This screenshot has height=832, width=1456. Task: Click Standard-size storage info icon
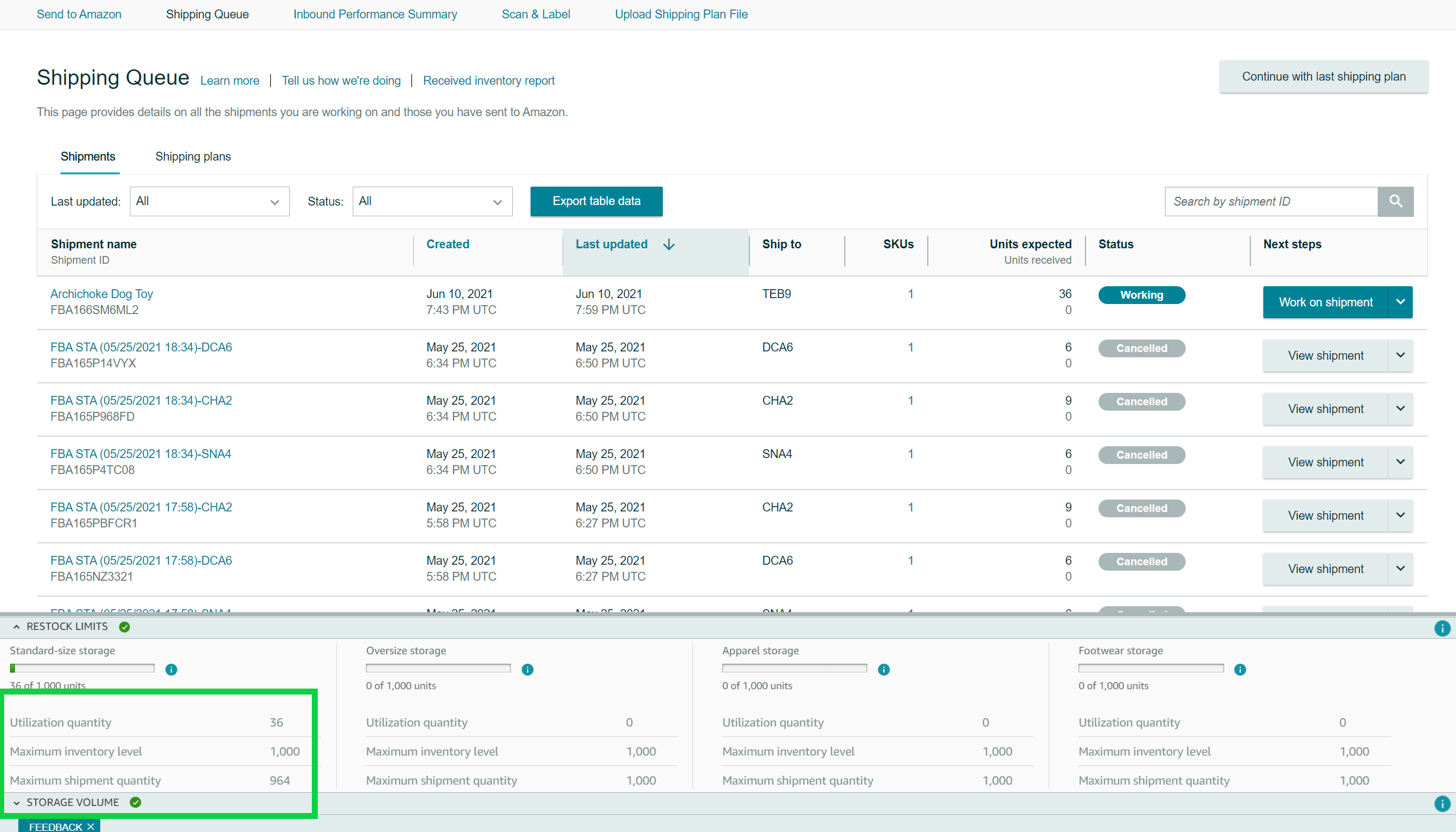point(171,670)
